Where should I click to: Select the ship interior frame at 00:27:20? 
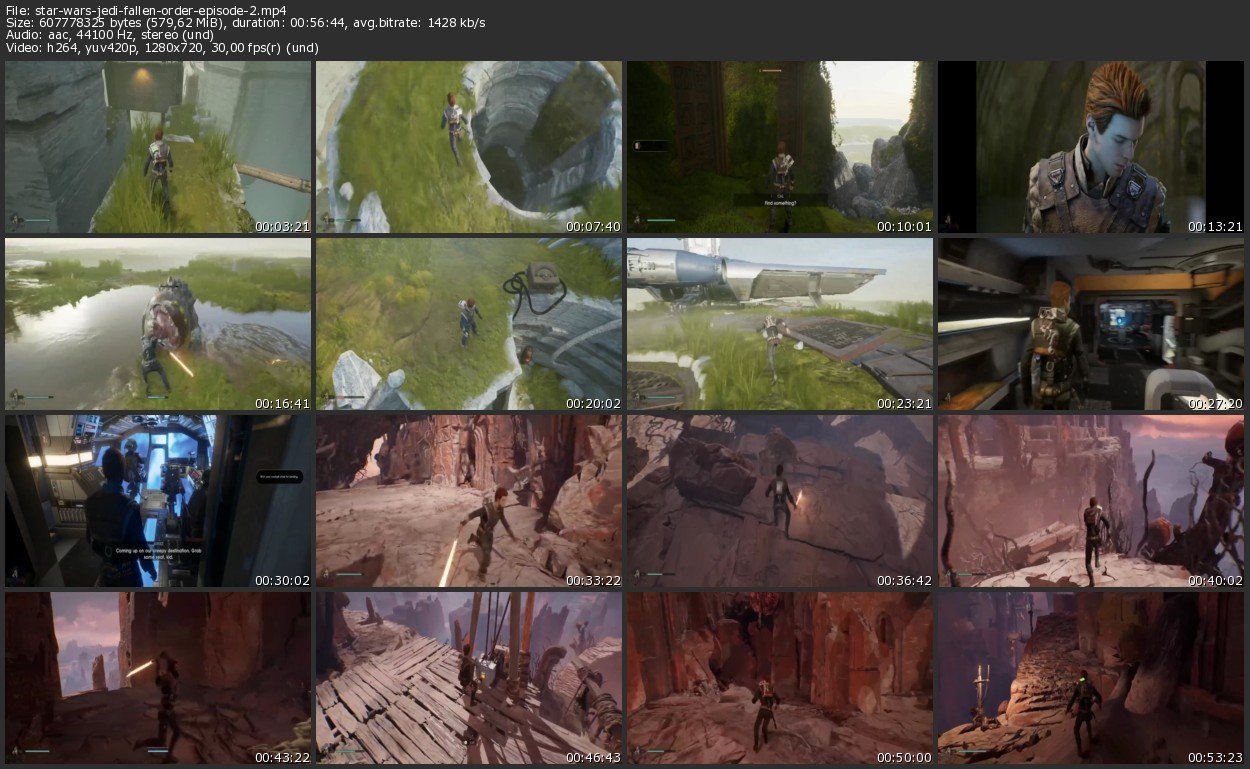coord(1091,324)
